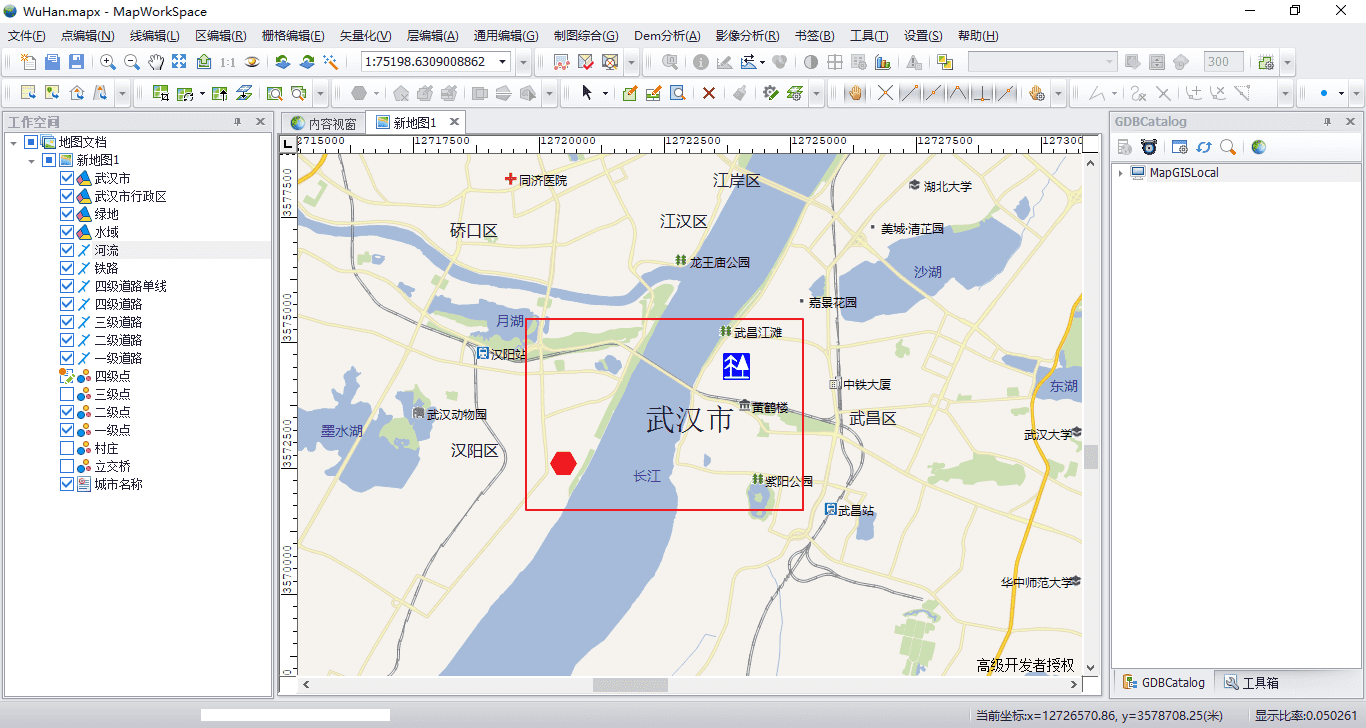Toggle the 水域 layer visibility checkbox
Viewport: 1366px width, 728px height.
coord(67,232)
